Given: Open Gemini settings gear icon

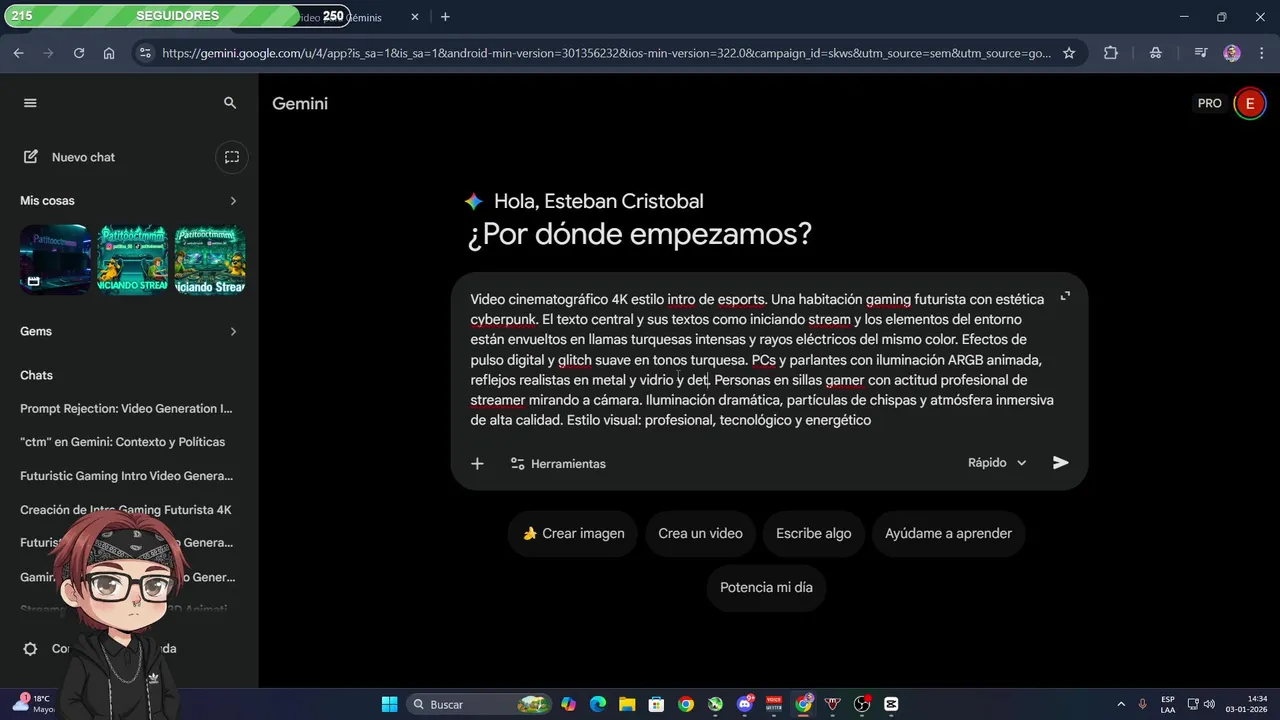Looking at the screenshot, I should coord(31,649).
